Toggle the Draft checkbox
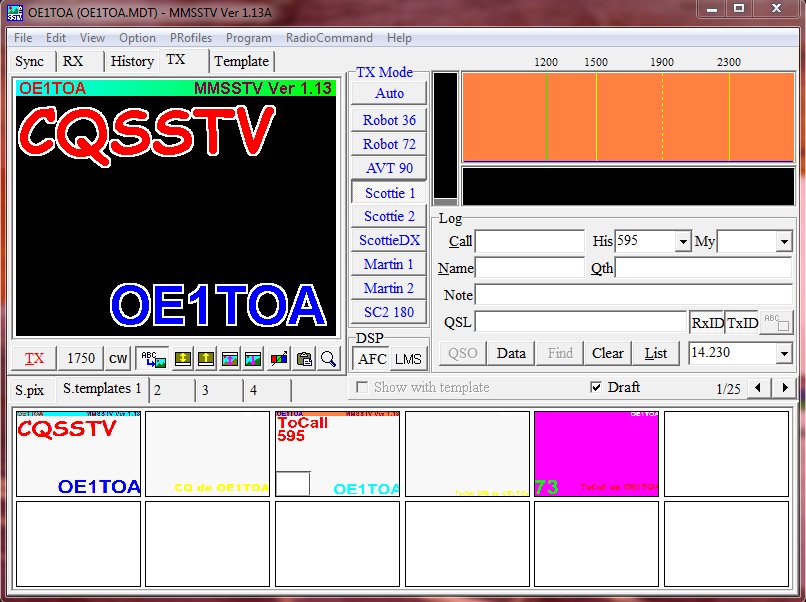This screenshot has width=806, height=602. tap(597, 387)
